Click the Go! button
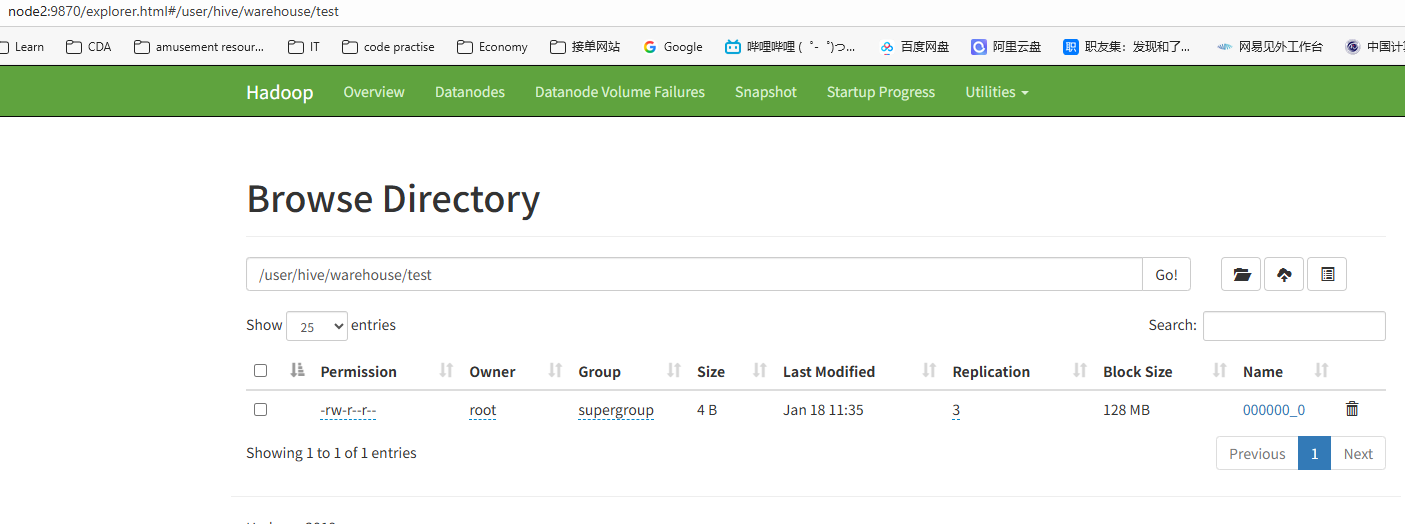The width and height of the screenshot is (1405, 524). click(x=1166, y=274)
